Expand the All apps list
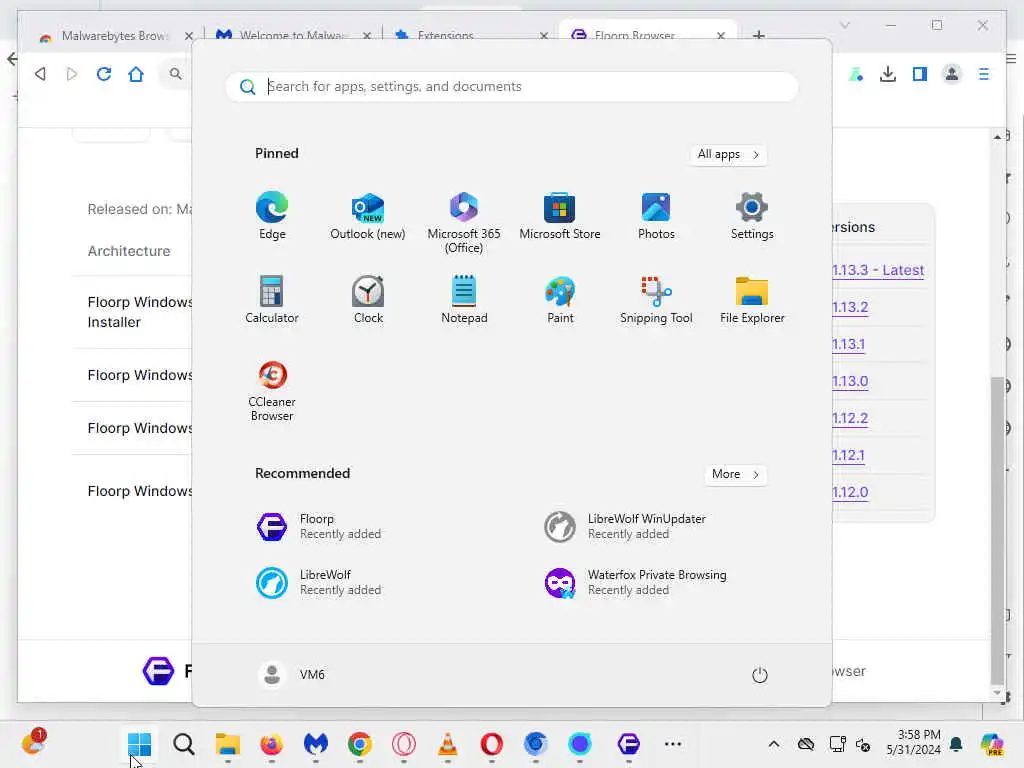Viewport: 1024px width, 768px height. coord(728,154)
